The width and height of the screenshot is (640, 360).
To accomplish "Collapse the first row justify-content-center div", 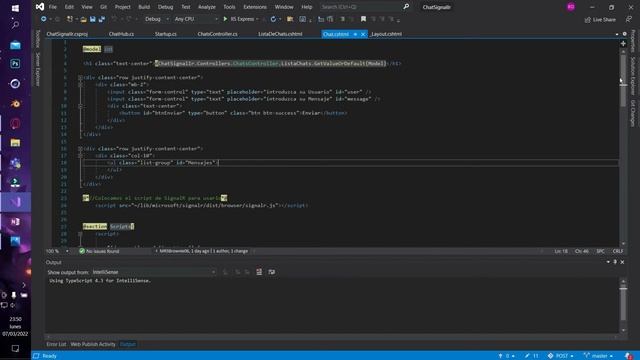I will tap(80, 78).
